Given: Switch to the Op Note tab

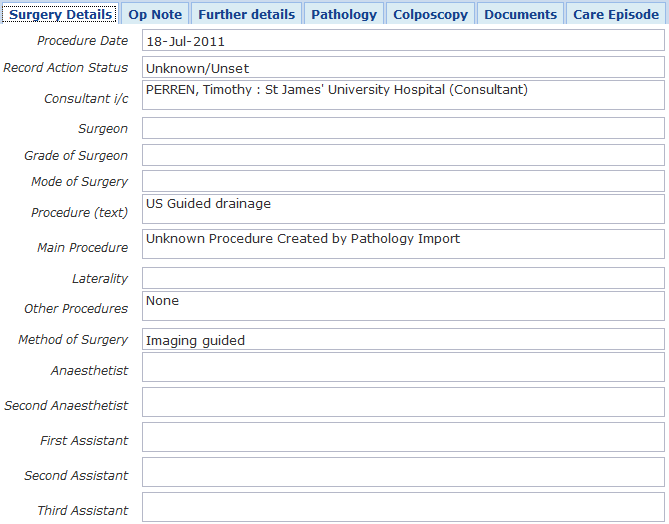Looking at the screenshot, I should coord(155,14).
